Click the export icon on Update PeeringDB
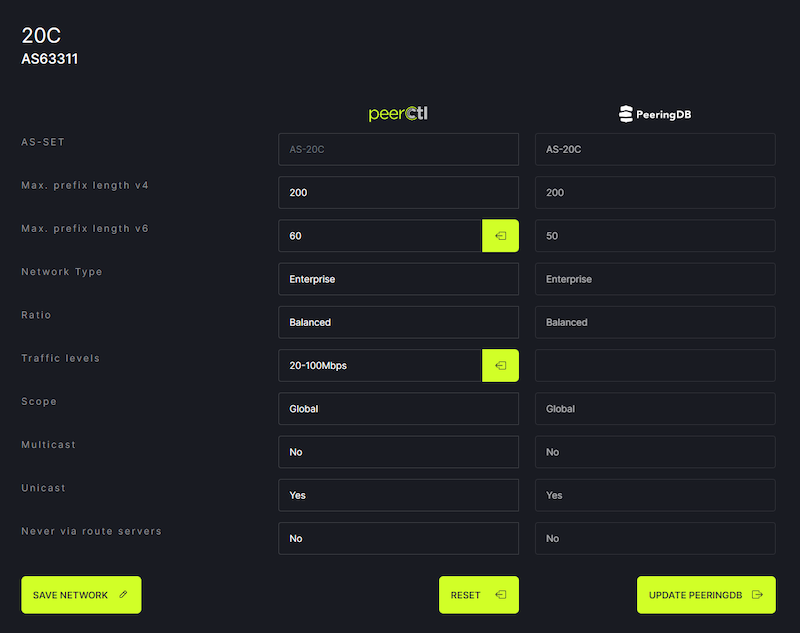800x633 pixels. [757, 595]
